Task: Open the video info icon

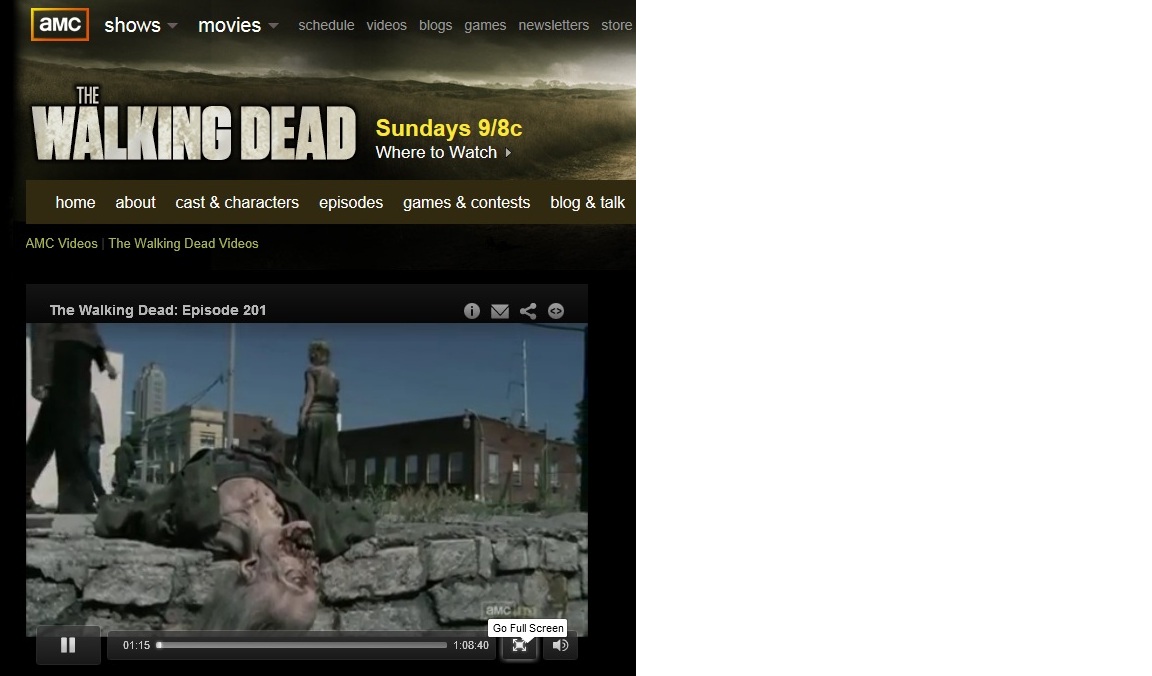Action: 472,311
